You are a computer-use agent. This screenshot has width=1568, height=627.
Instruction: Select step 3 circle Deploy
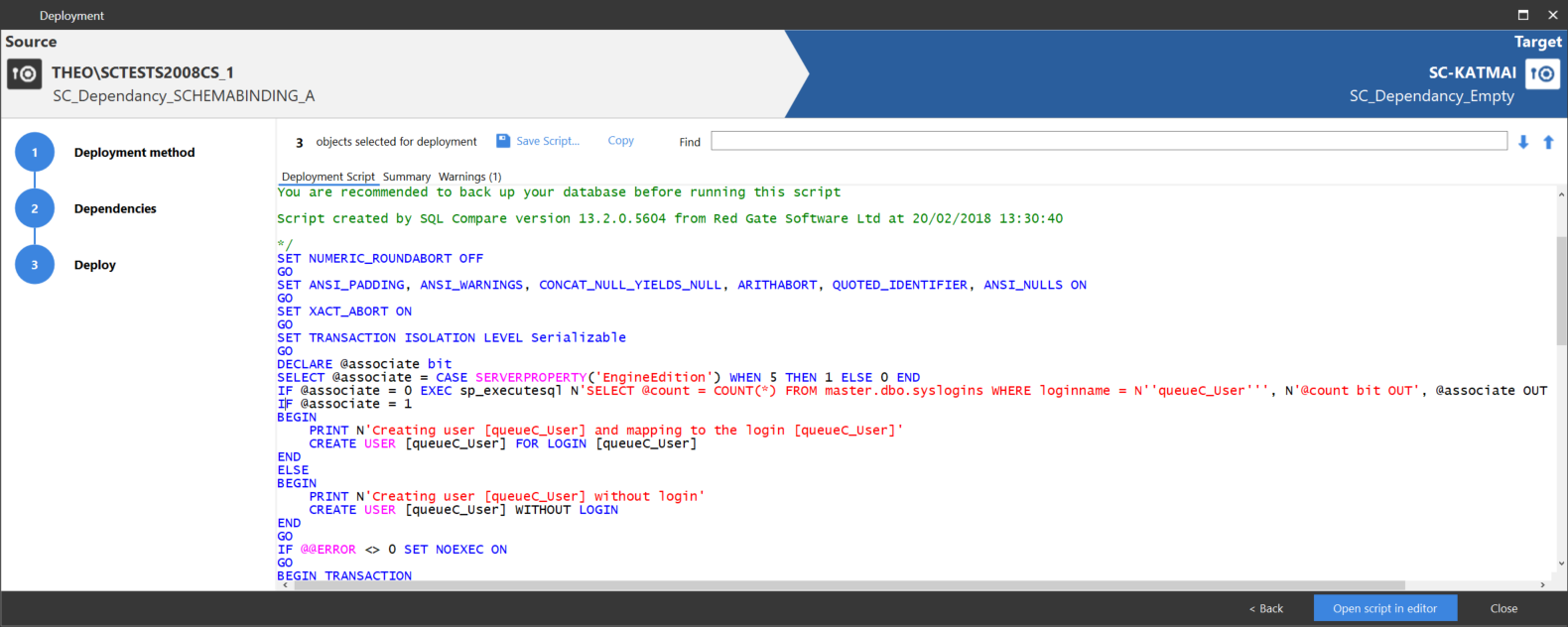[35, 265]
